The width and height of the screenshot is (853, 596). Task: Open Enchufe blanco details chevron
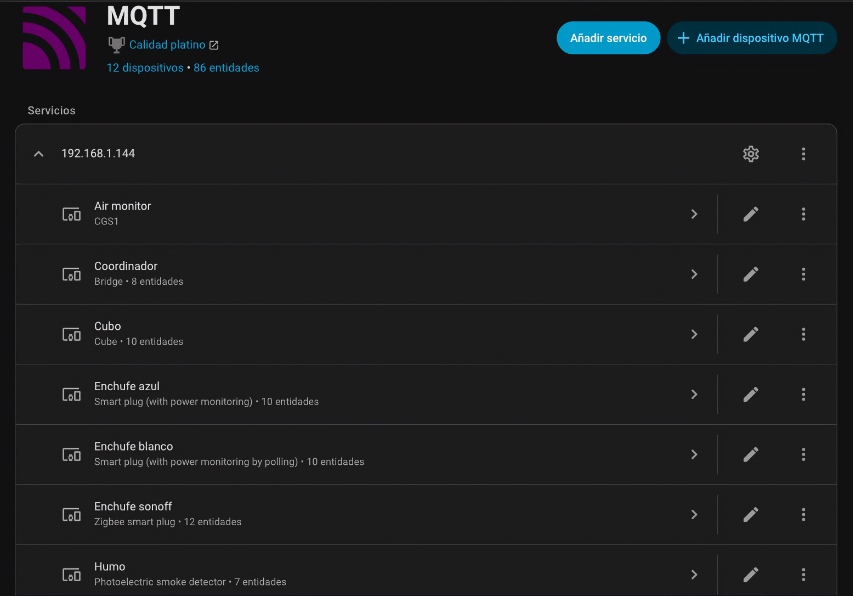point(694,455)
